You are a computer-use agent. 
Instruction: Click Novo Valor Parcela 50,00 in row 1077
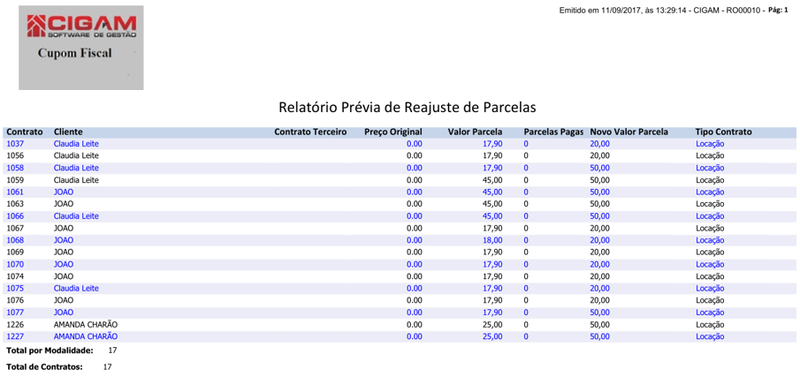pos(600,312)
